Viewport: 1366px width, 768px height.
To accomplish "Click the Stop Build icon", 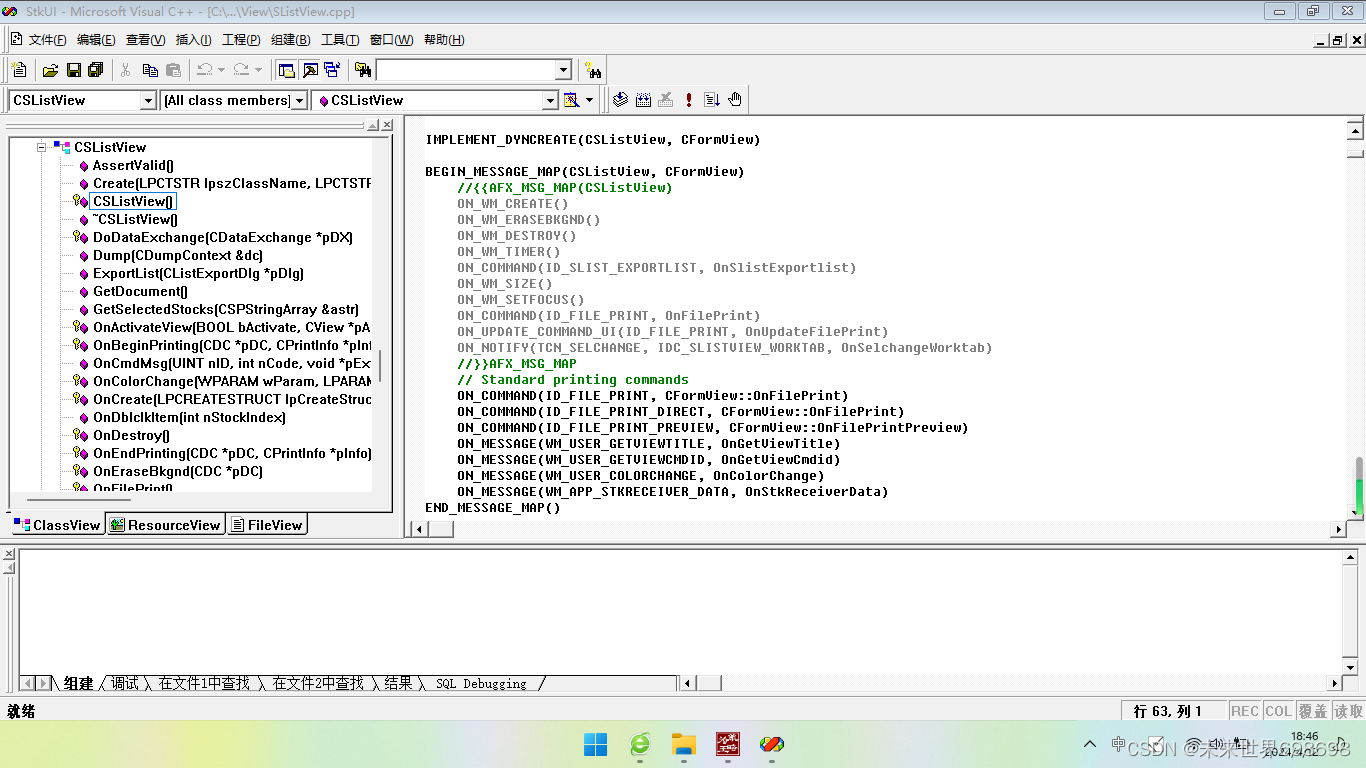I will click(x=666, y=100).
